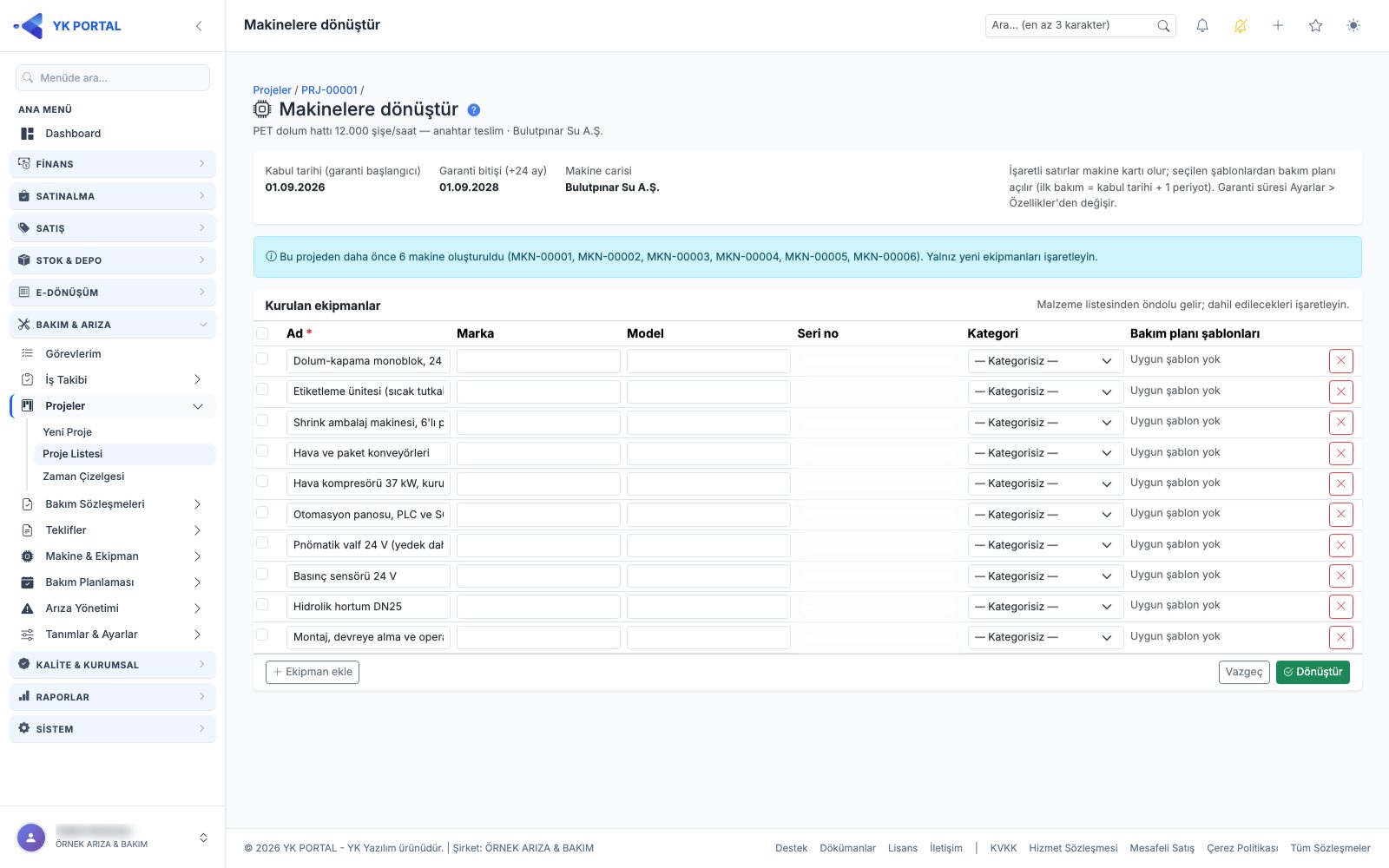This screenshot has width=1389, height=868.
Task: Open favorites star icon
Action: (1315, 26)
